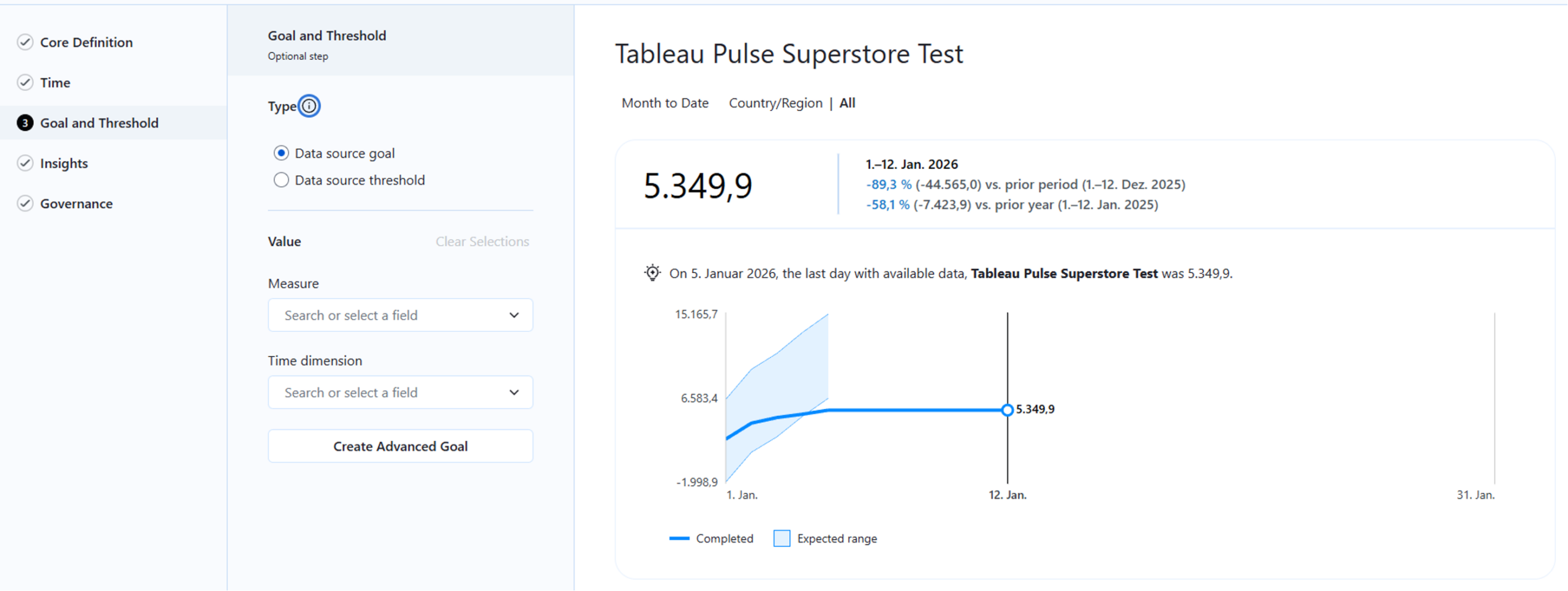Click the Type info icon
Screen dimensions: 1568x591
309,106
